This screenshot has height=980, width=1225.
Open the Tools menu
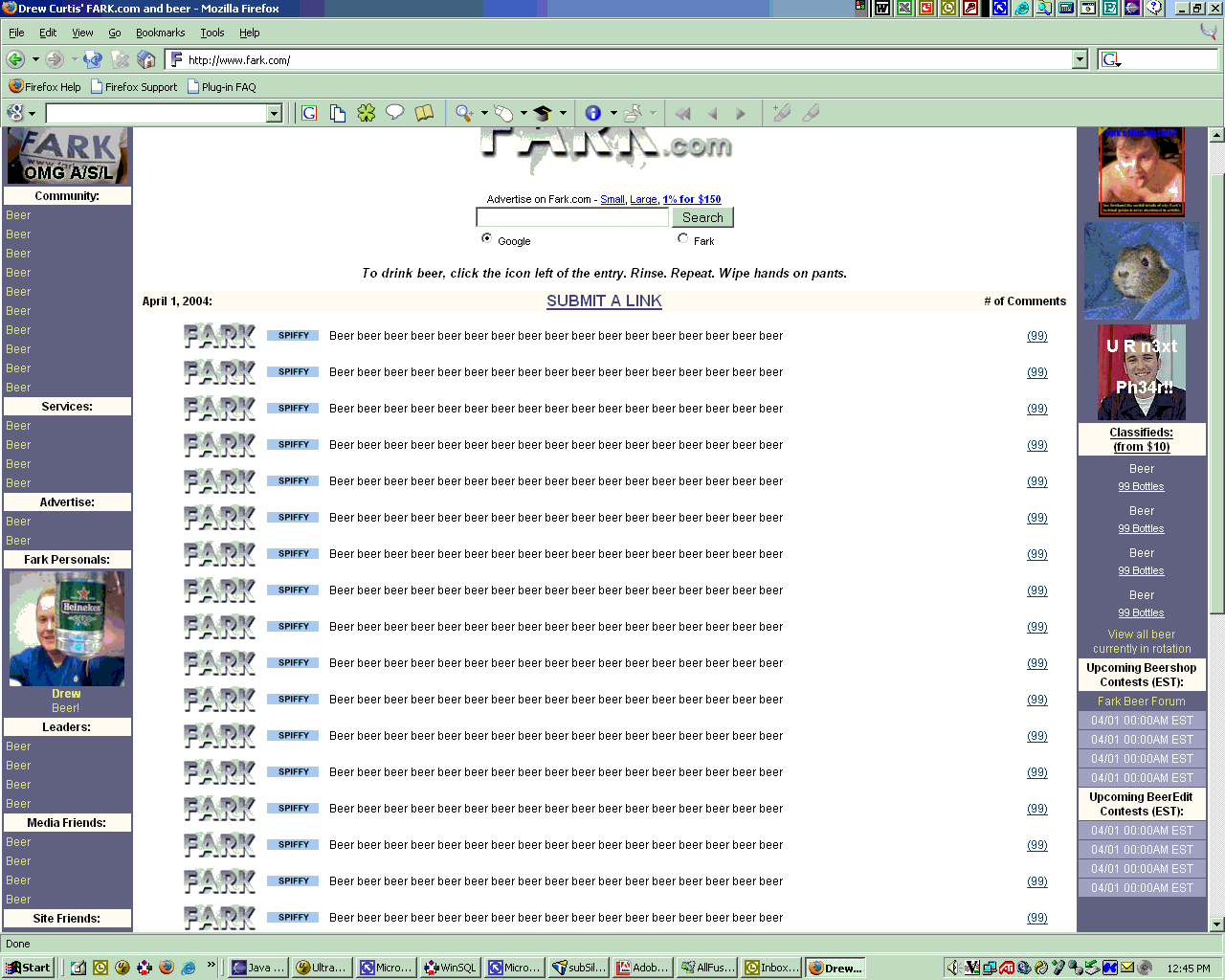coord(212,33)
